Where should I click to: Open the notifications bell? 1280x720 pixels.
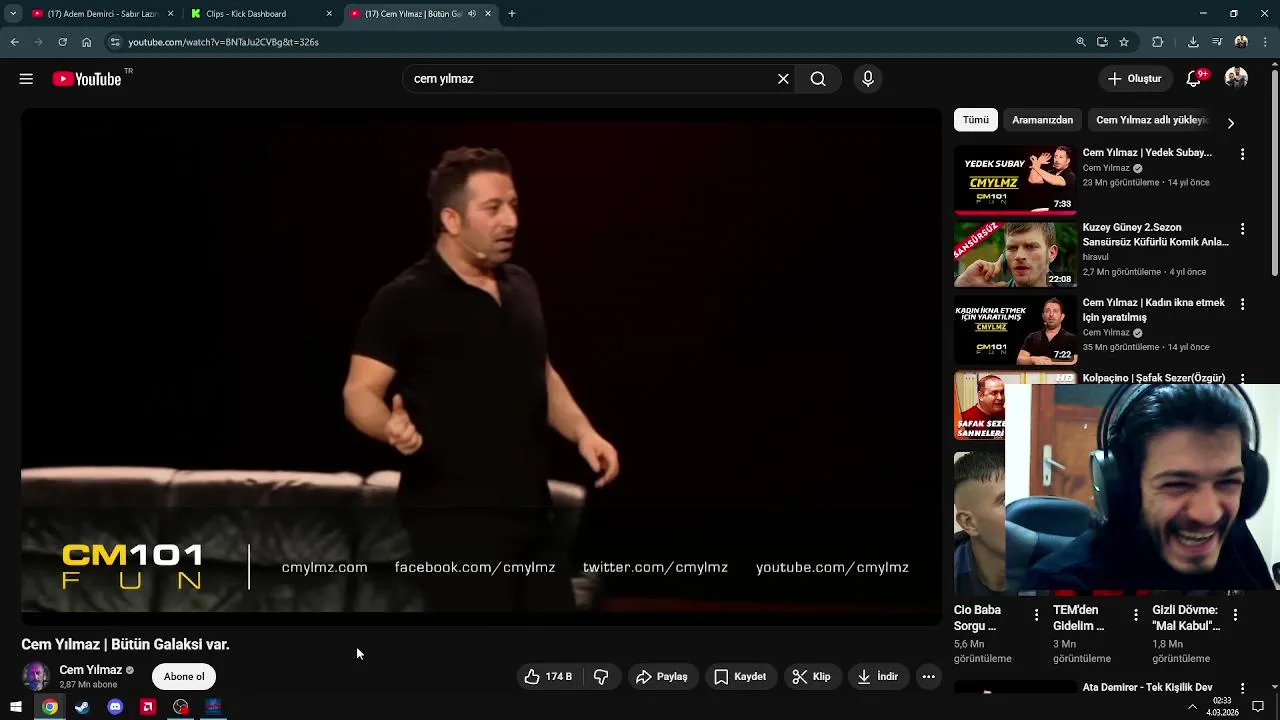[x=1194, y=78]
